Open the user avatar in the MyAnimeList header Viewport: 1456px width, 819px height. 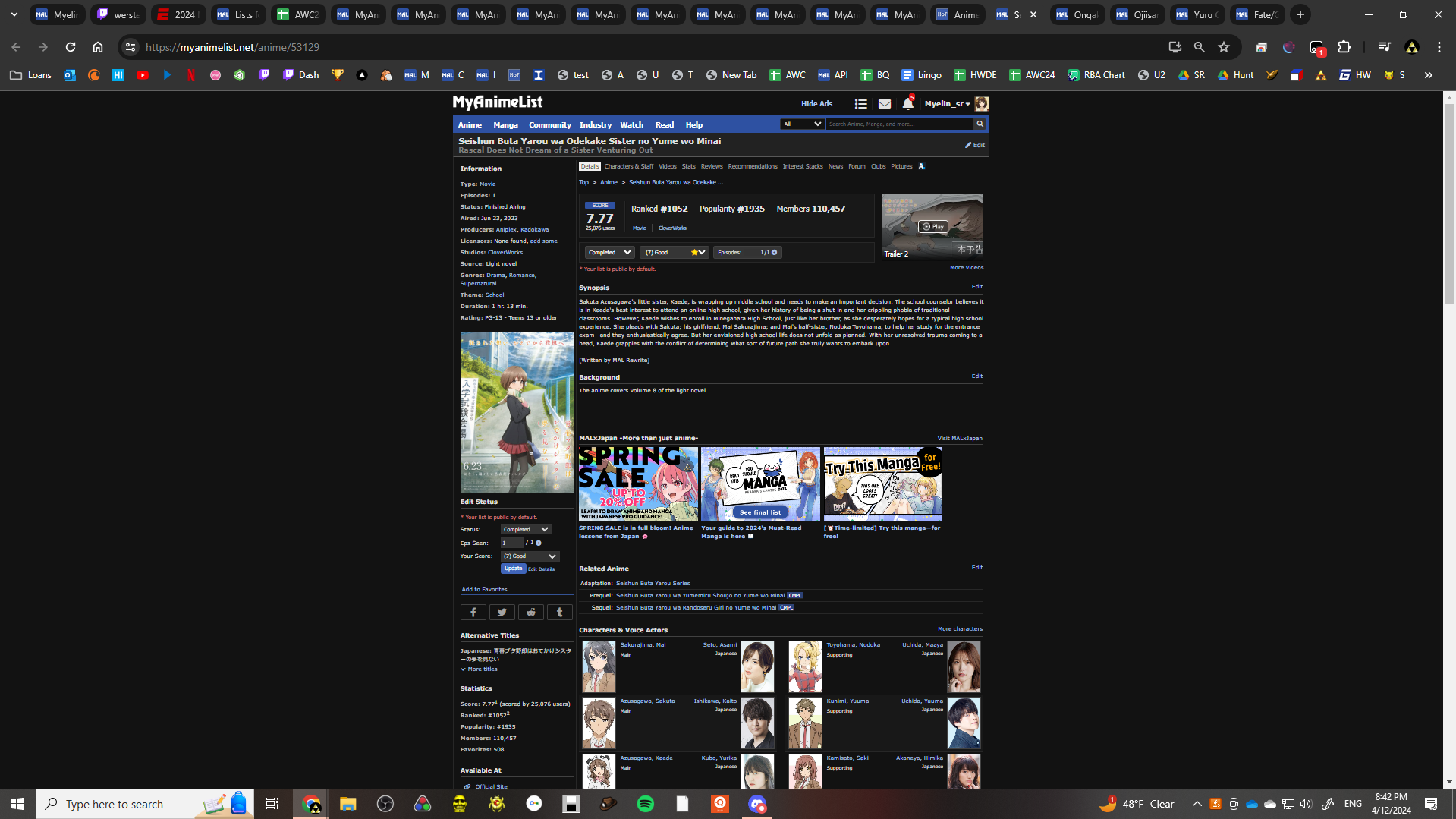981,104
